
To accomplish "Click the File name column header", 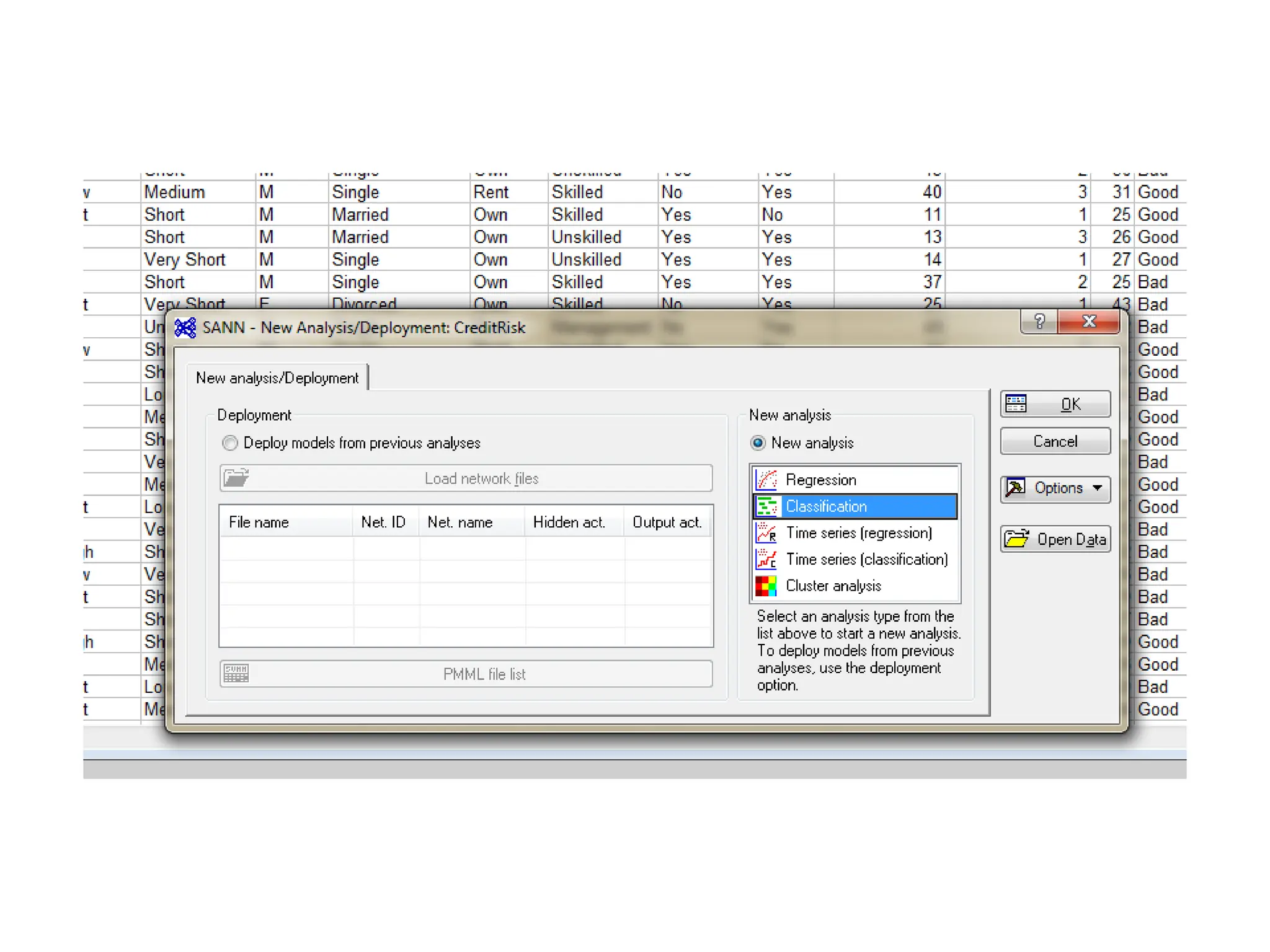I will click(x=259, y=522).
